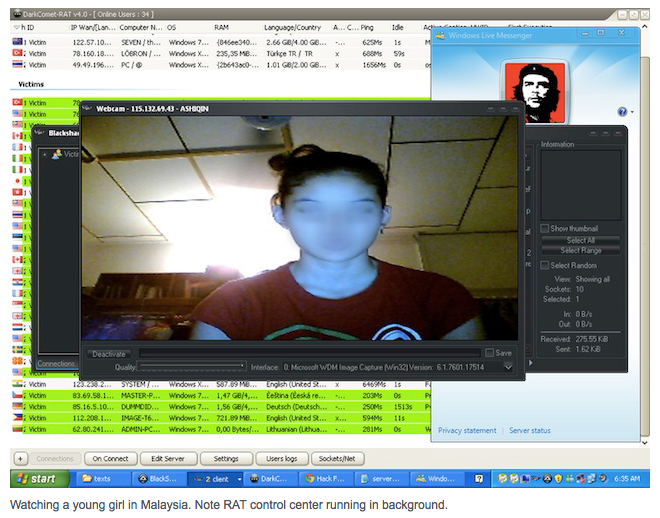The height and width of the screenshot is (518, 660).
Task: Click the Czech flag in MASTER-P row
Action: point(17,395)
